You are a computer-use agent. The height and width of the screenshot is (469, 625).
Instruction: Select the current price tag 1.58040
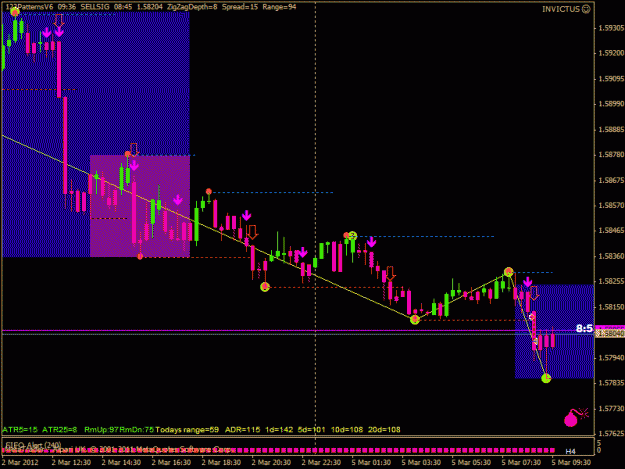click(x=609, y=334)
